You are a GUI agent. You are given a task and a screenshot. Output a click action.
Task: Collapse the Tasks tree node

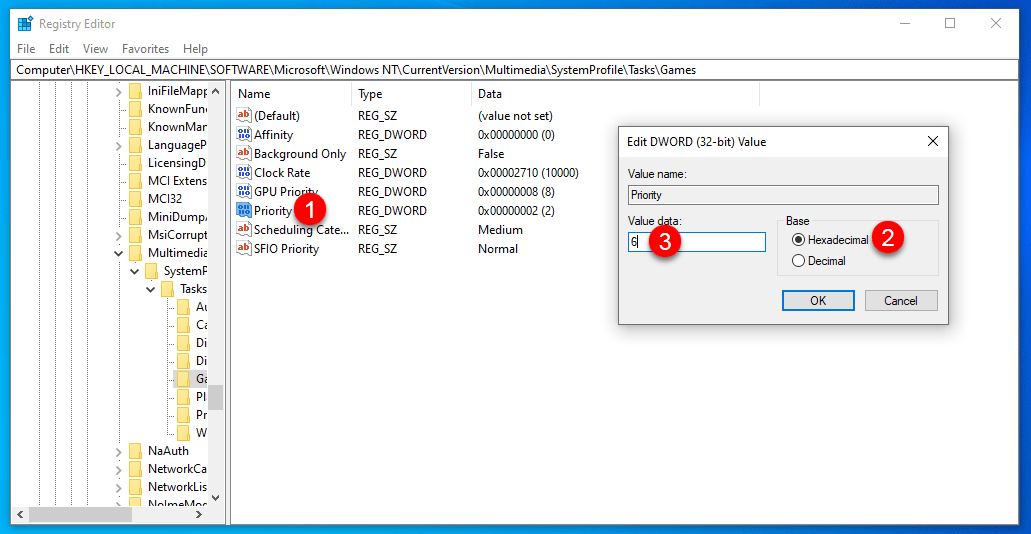(x=151, y=289)
